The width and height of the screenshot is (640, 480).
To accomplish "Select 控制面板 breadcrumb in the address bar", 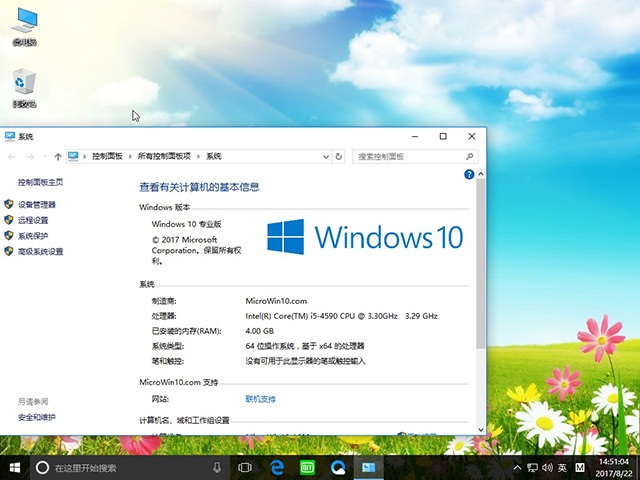I will click(x=107, y=156).
